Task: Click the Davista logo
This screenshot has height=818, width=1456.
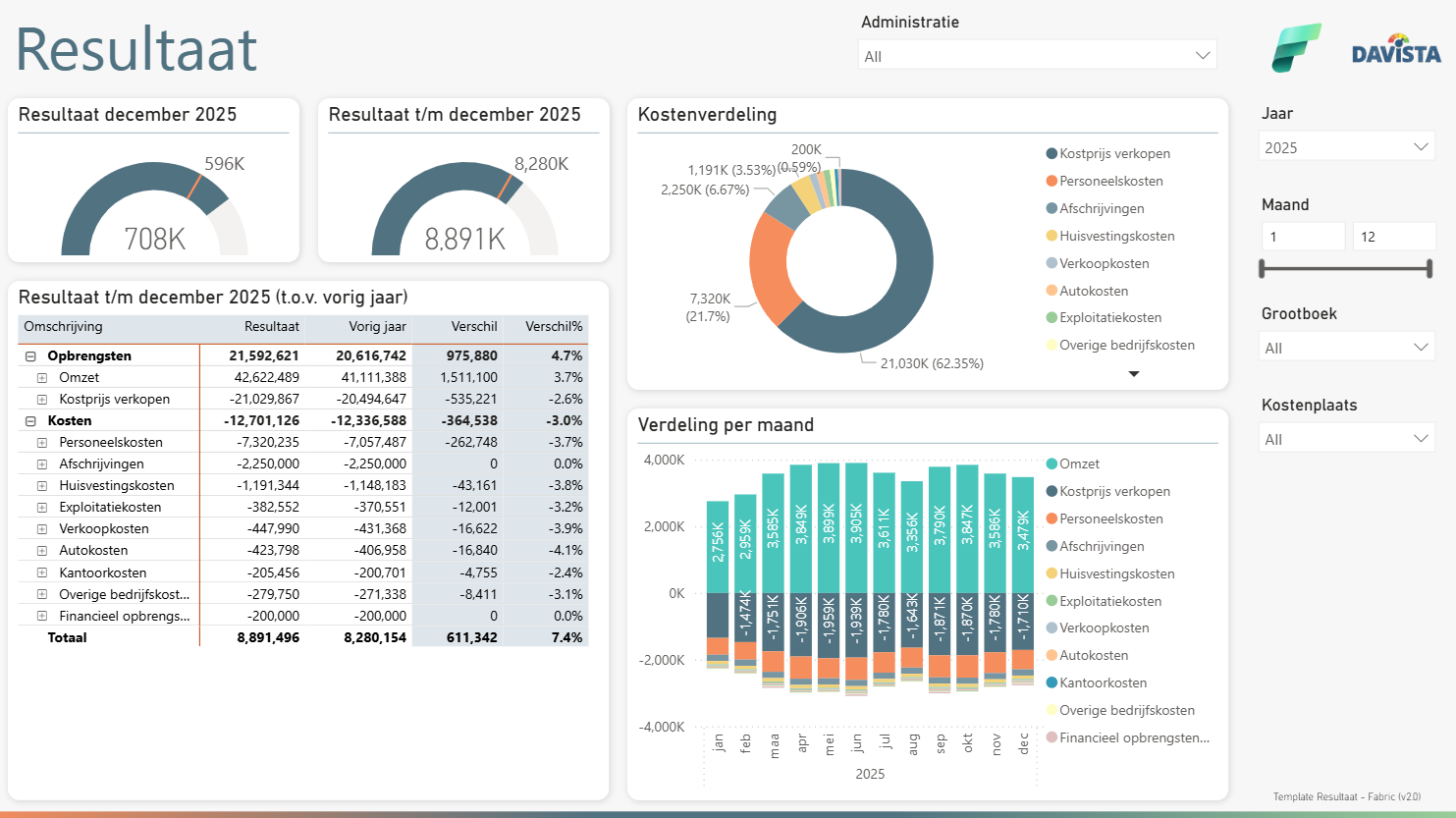Action: pyautogui.click(x=1396, y=49)
